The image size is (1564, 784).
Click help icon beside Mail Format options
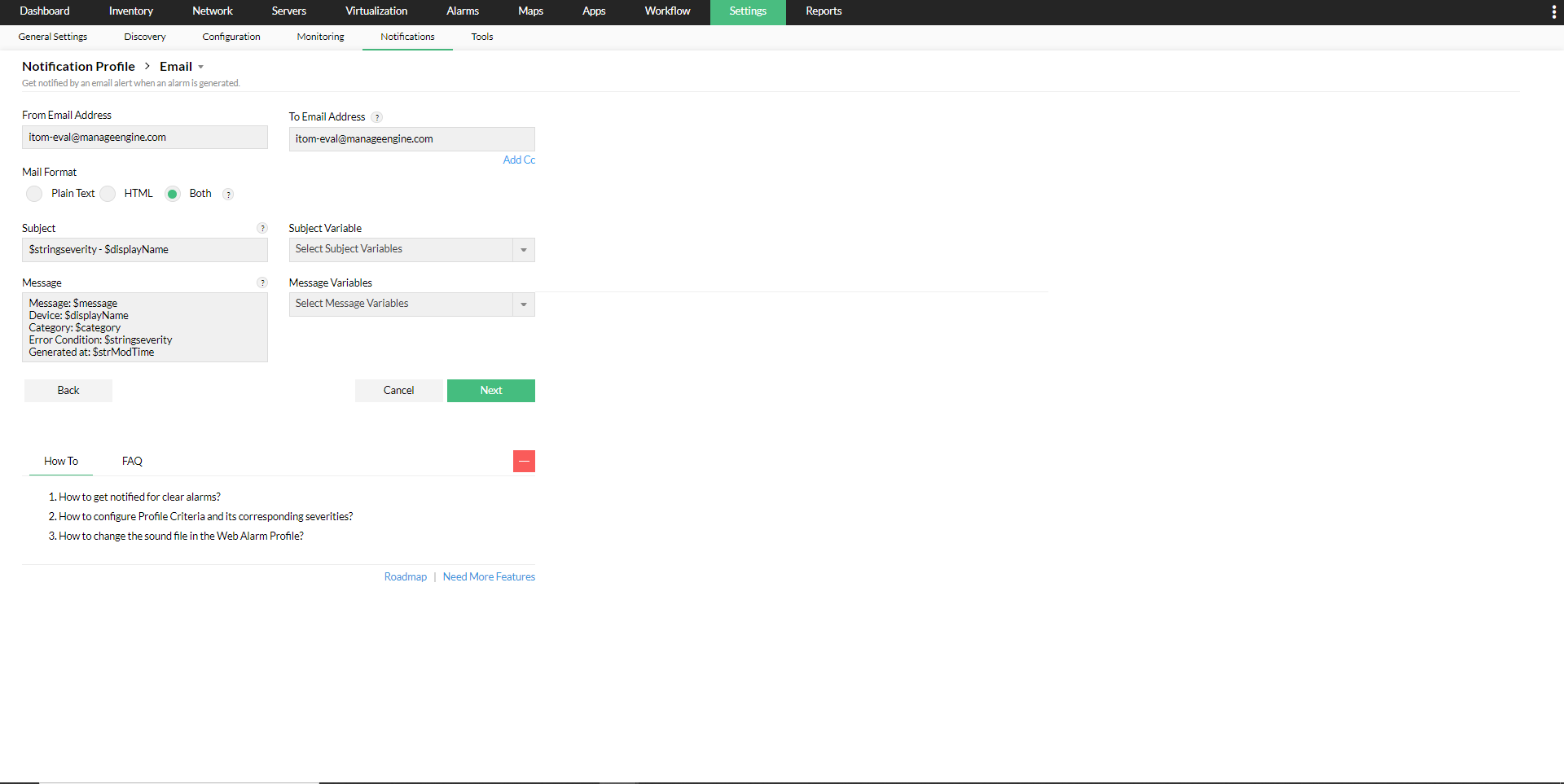coord(228,195)
